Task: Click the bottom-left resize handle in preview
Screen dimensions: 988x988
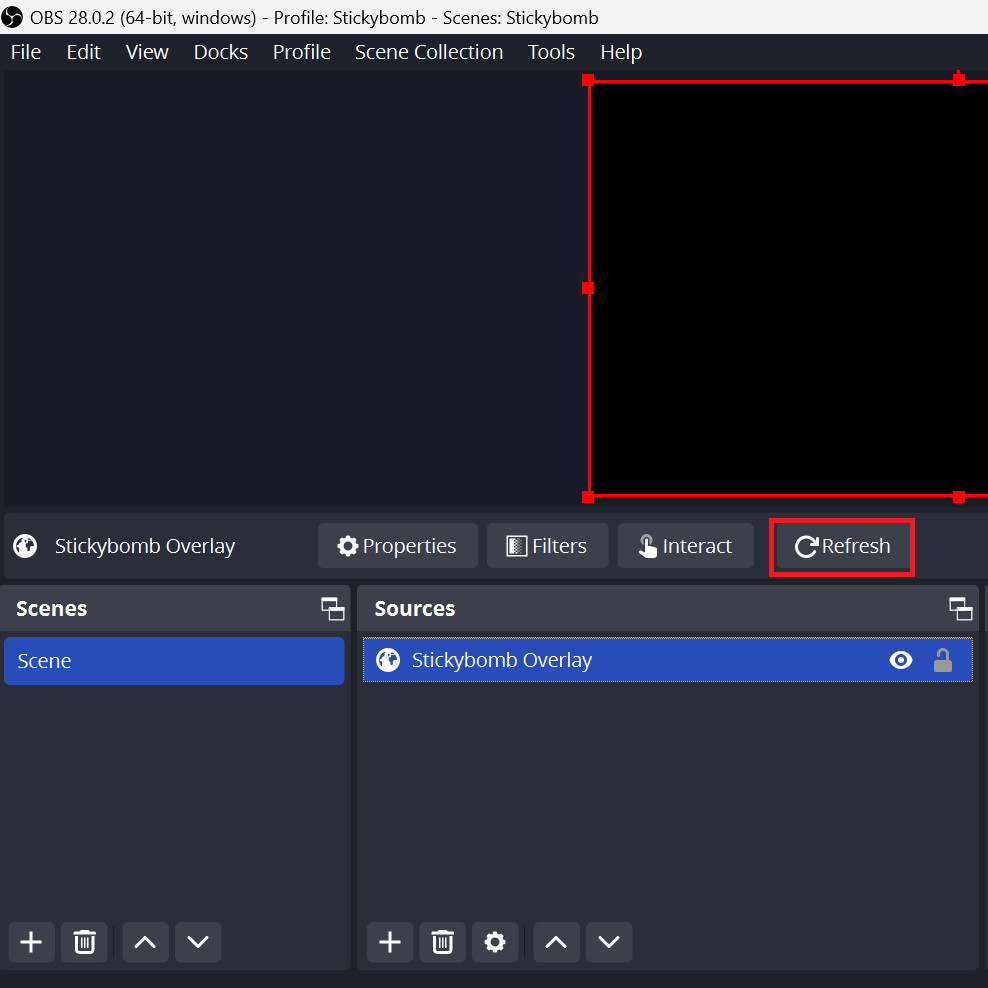Action: click(588, 497)
